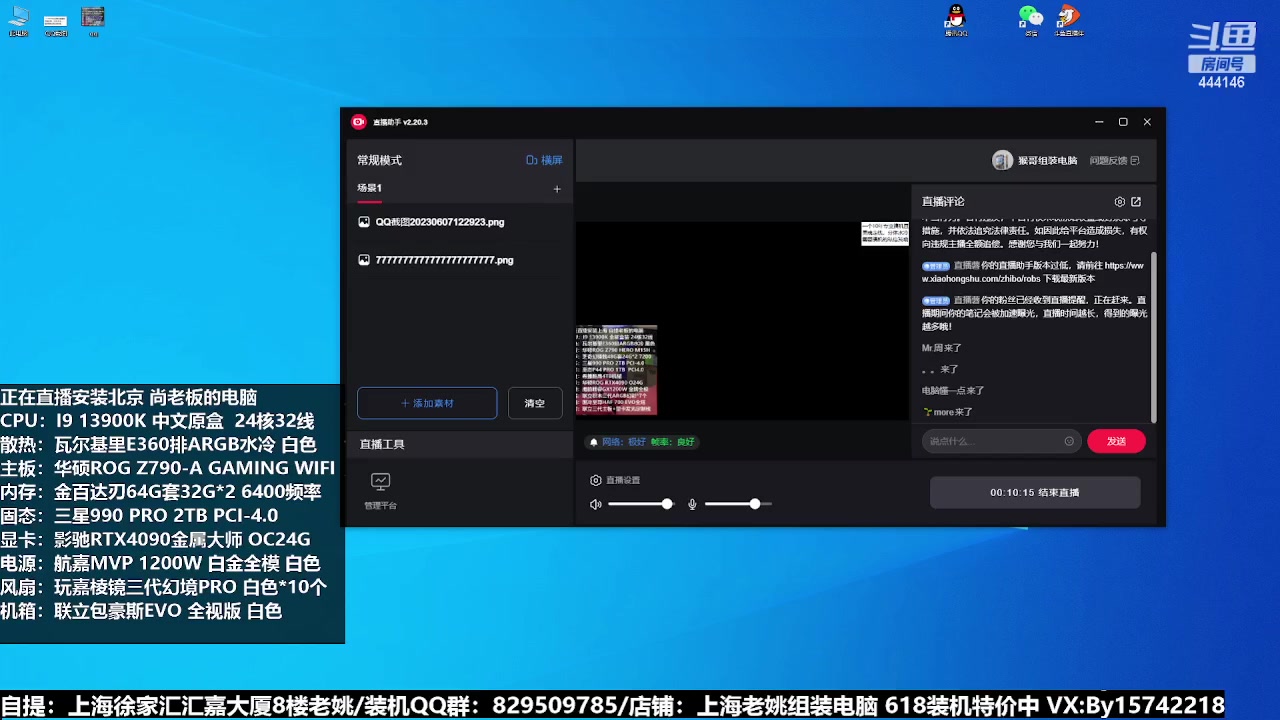The image size is (1280, 720).
Task: Adjust the microphone volume slider
Action: click(738, 504)
